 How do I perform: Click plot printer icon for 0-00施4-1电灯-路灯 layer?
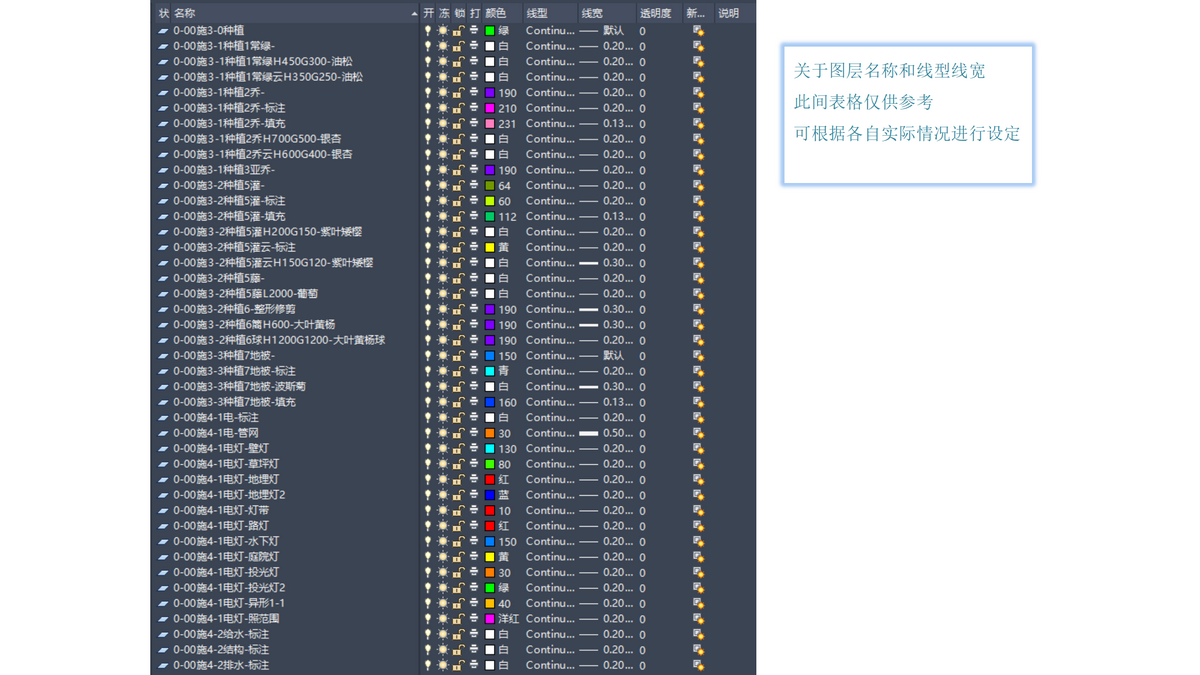click(x=474, y=526)
